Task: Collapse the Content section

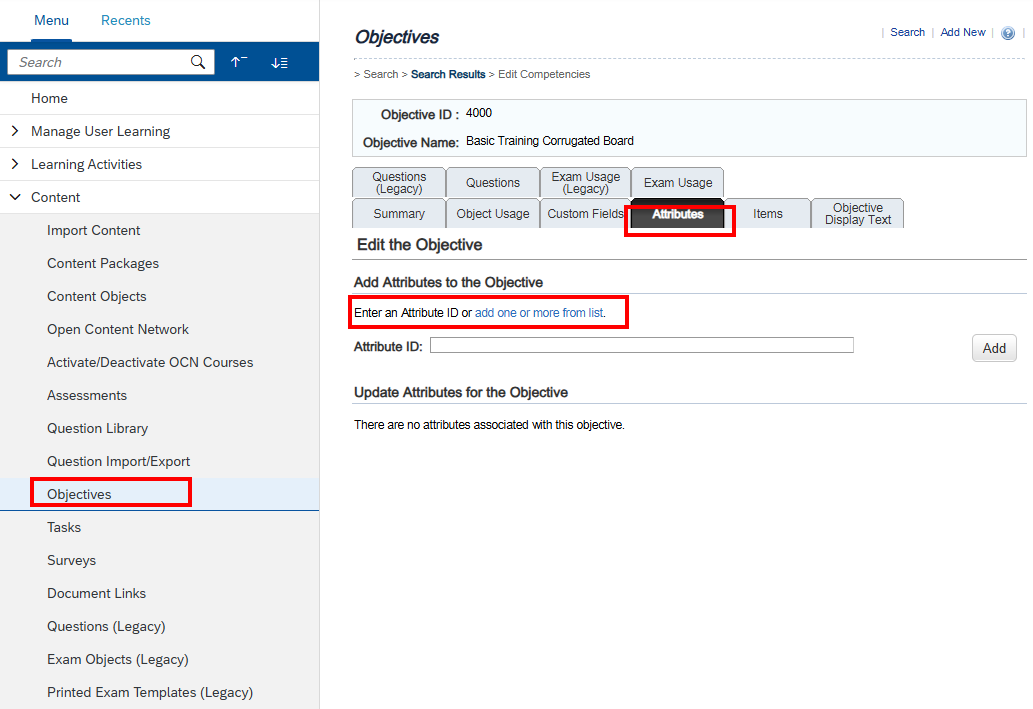Action: (15, 197)
